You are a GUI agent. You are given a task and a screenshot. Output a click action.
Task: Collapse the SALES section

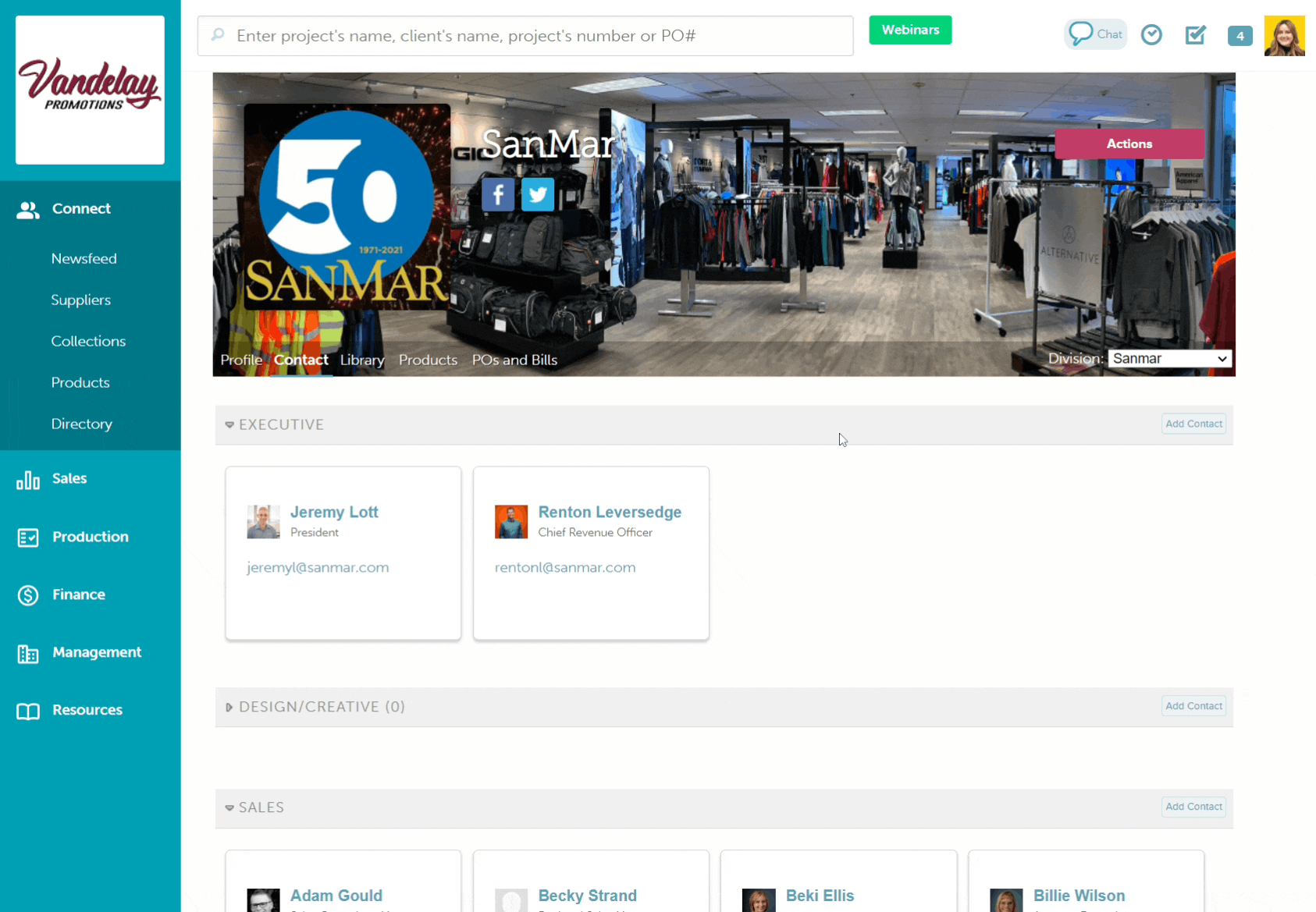pyautogui.click(x=229, y=808)
